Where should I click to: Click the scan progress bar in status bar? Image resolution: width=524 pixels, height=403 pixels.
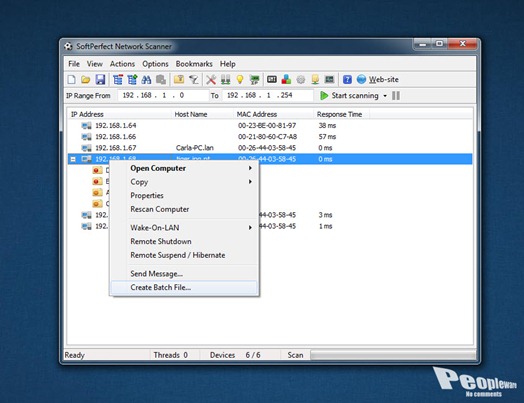tap(393, 355)
